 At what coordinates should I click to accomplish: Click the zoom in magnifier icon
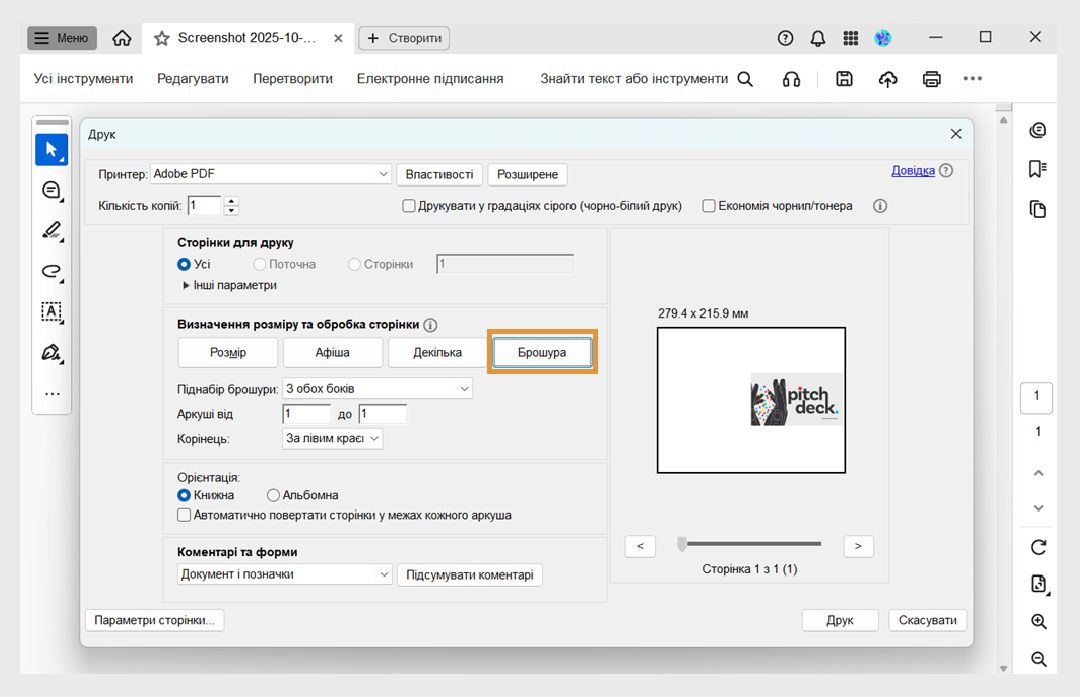click(1039, 621)
